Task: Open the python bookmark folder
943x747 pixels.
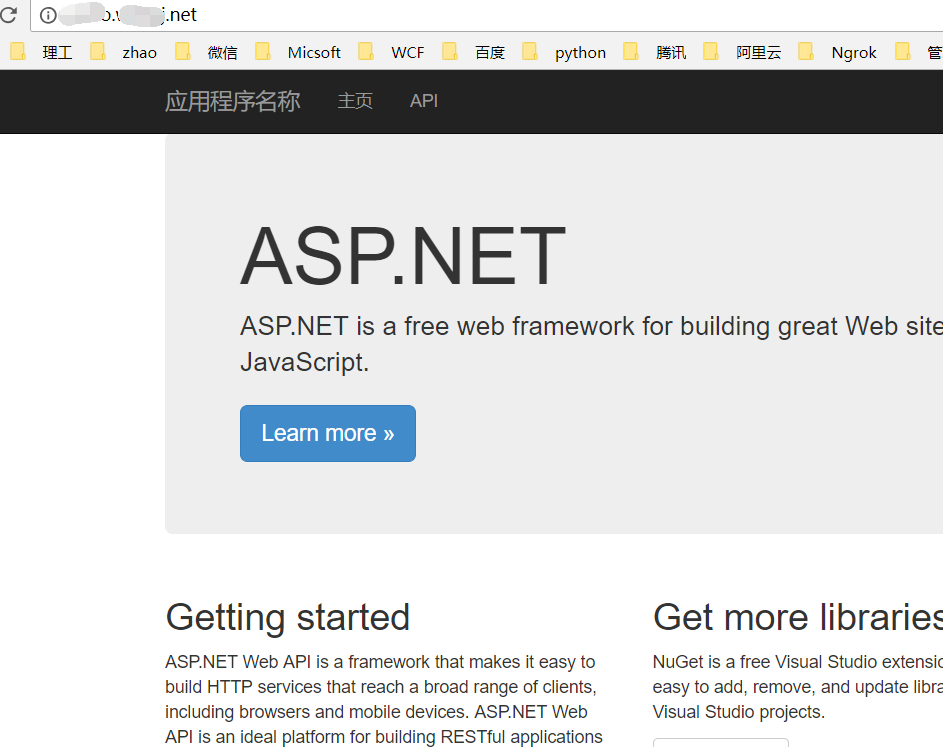Action: pyautogui.click(x=564, y=52)
